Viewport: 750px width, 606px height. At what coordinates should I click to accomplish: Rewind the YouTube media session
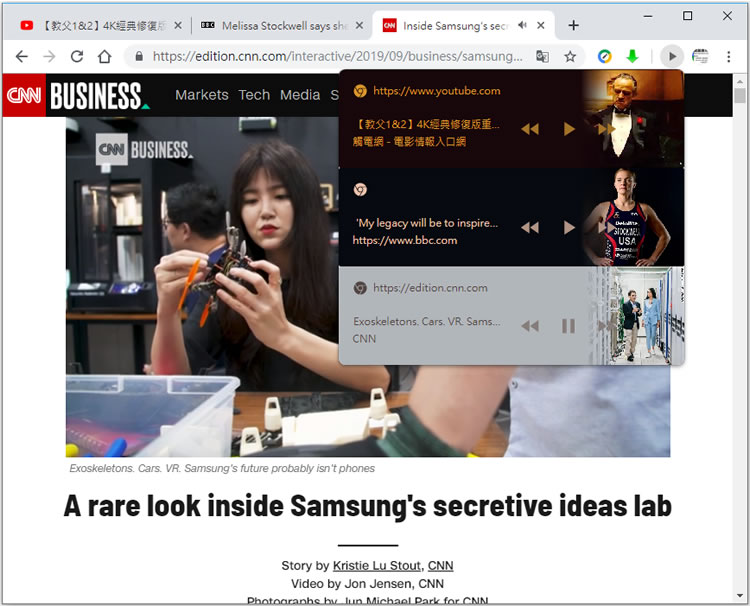point(530,129)
